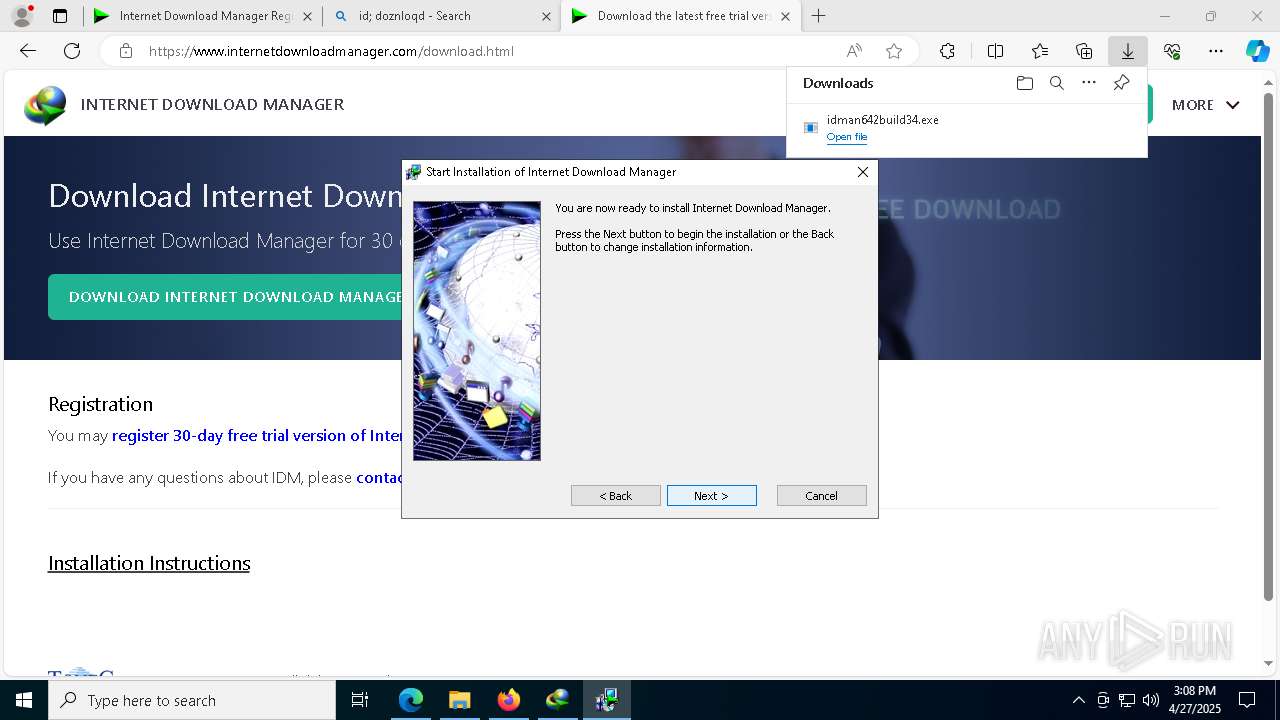Open Copilot sidebar icon
Image resolution: width=1280 pixels, height=720 pixels.
[x=1257, y=51]
